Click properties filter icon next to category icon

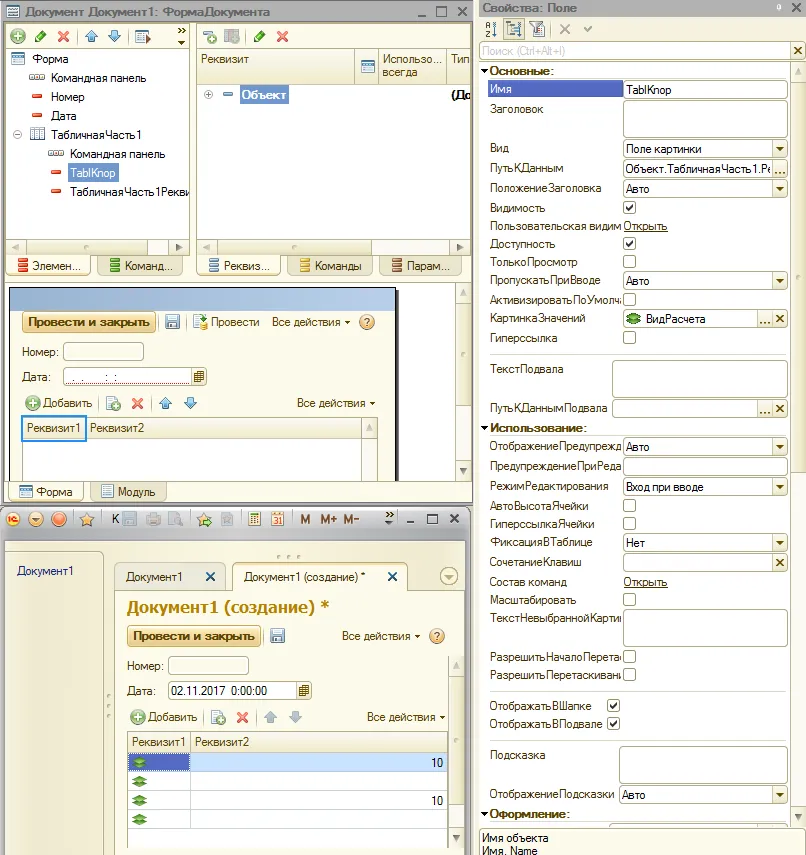[x=537, y=29]
